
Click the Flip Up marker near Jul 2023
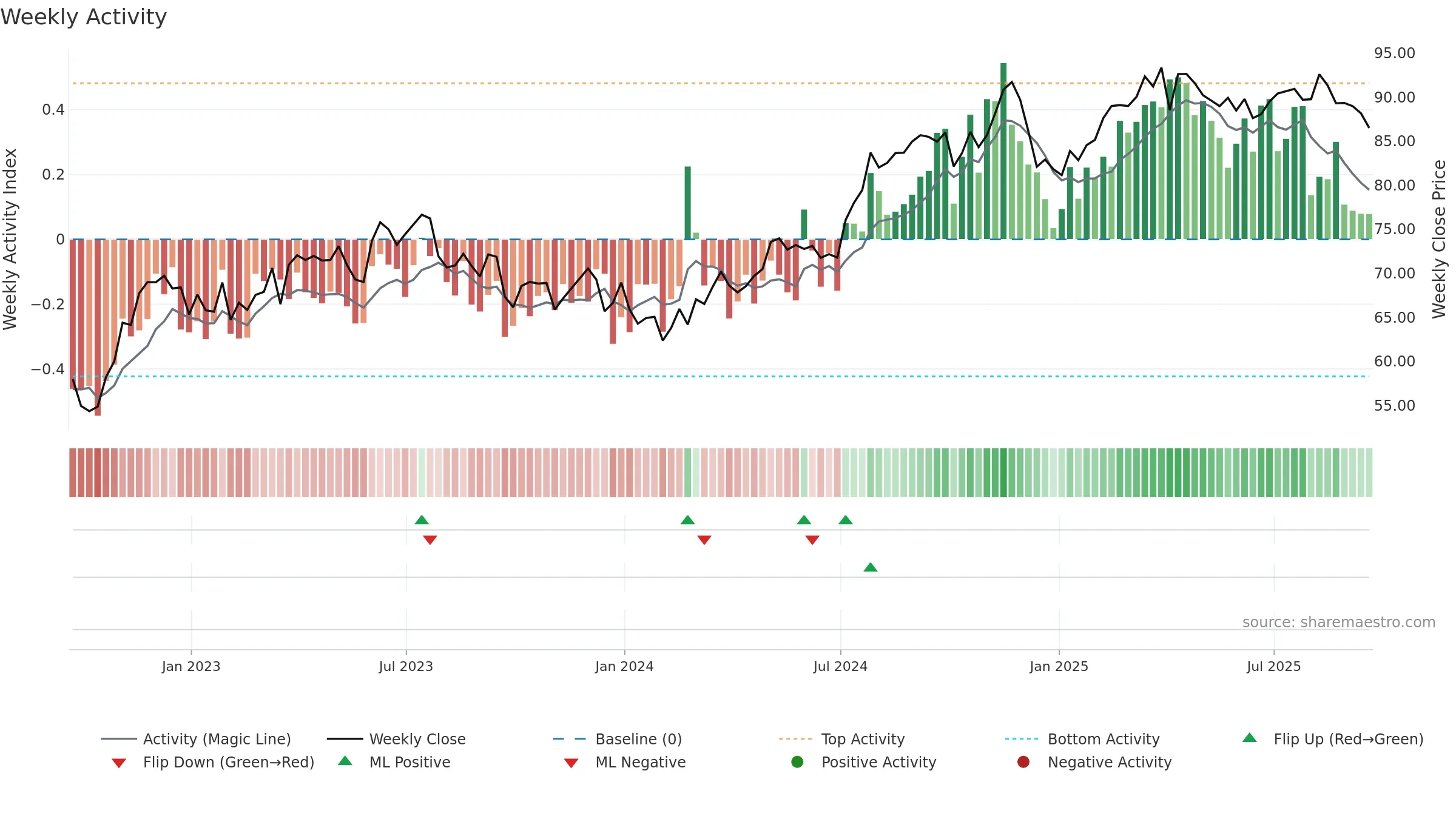[x=422, y=520]
